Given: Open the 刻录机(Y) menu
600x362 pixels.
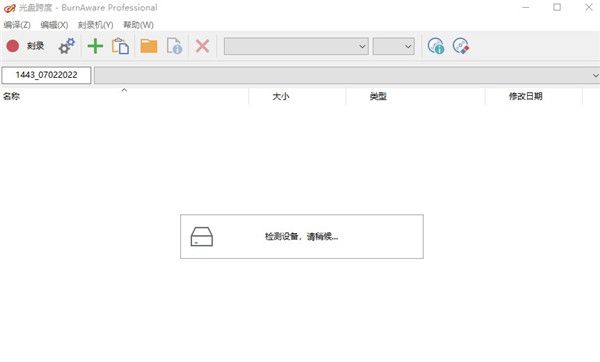Looking at the screenshot, I should click(x=96, y=25).
